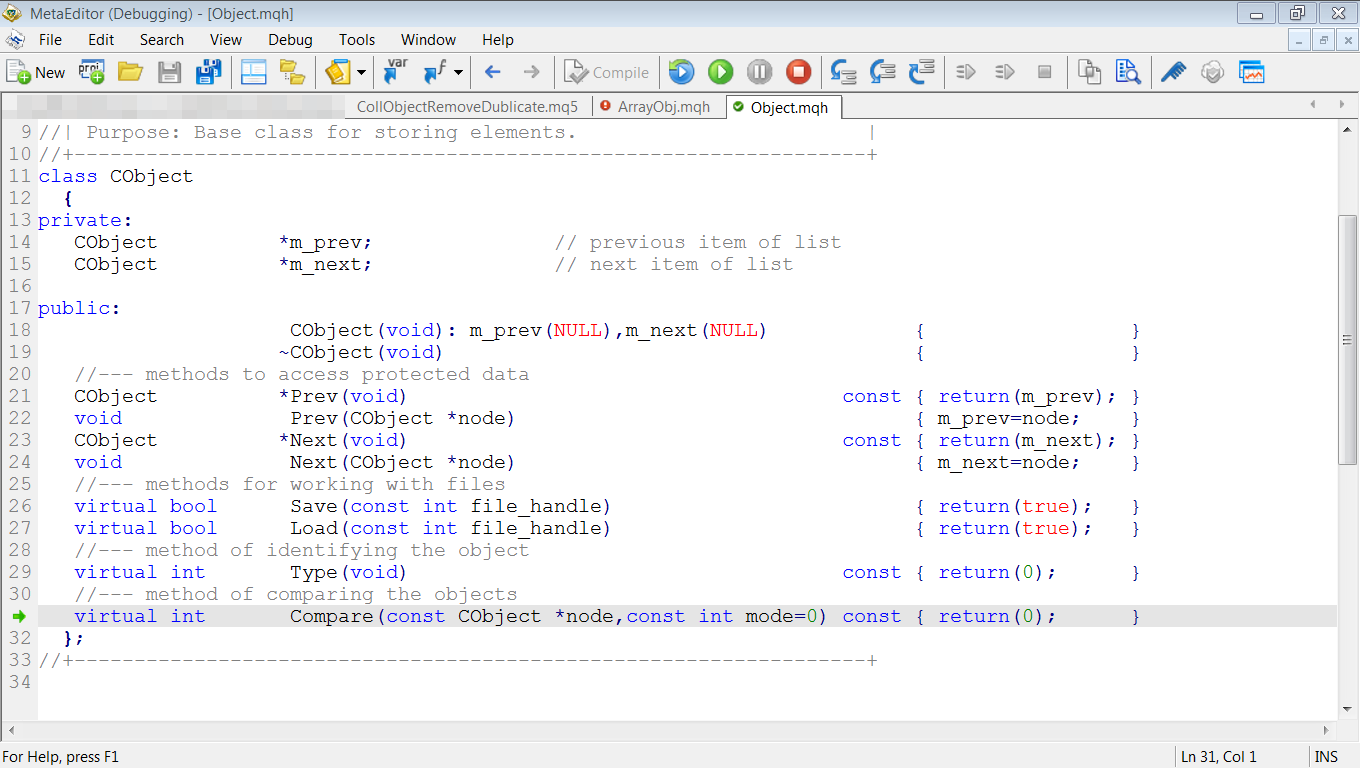Screen dimensions: 1360x768
Task: Stop the debugging session
Action: tap(798, 72)
